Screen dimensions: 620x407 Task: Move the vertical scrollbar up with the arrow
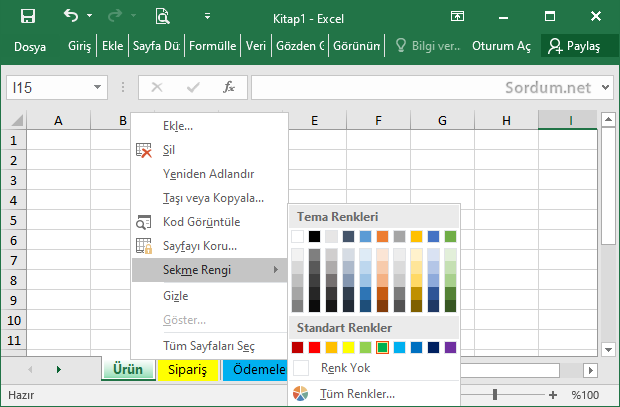pyautogui.click(x=608, y=119)
